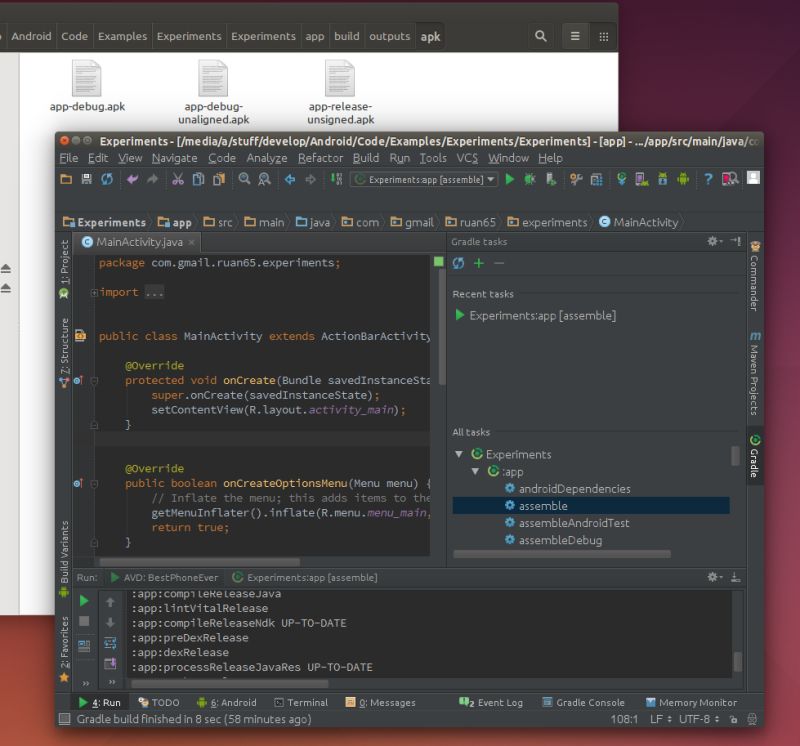Fold the onCreate method block
800x746 pixels.
pyautogui.click(x=94, y=381)
